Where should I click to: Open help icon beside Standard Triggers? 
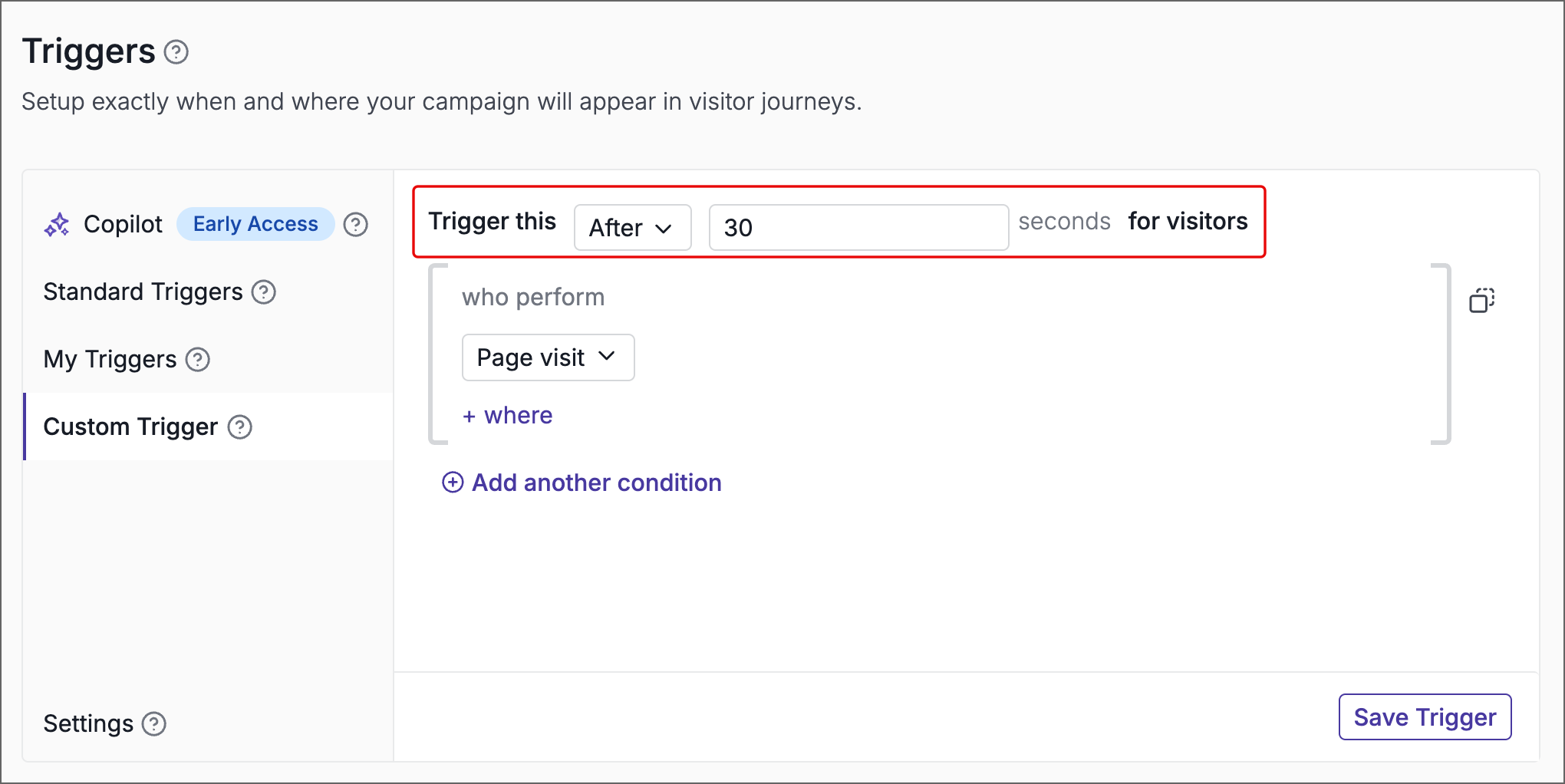pos(264,292)
